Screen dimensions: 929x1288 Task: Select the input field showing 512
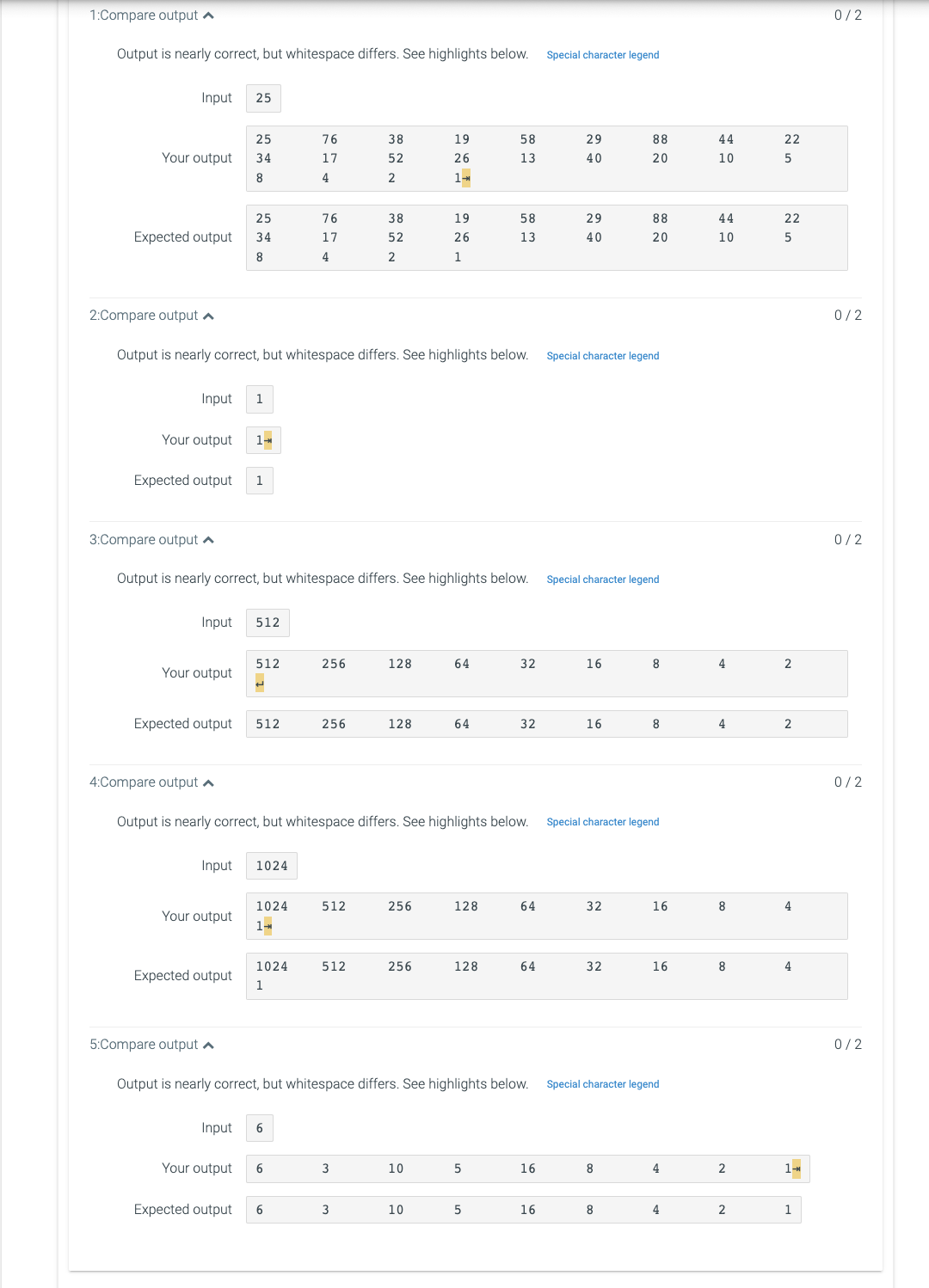[x=268, y=623]
